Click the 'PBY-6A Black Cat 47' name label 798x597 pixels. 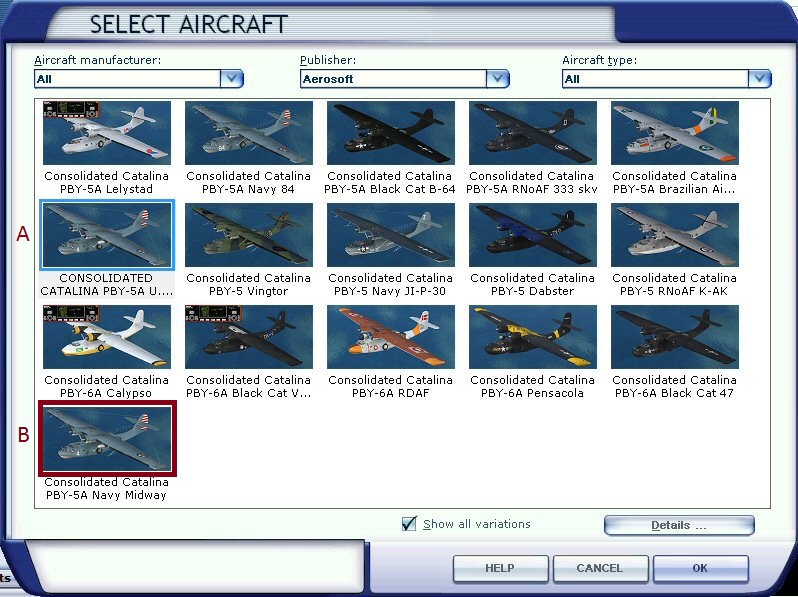pyautogui.click(x=674, y=393)
